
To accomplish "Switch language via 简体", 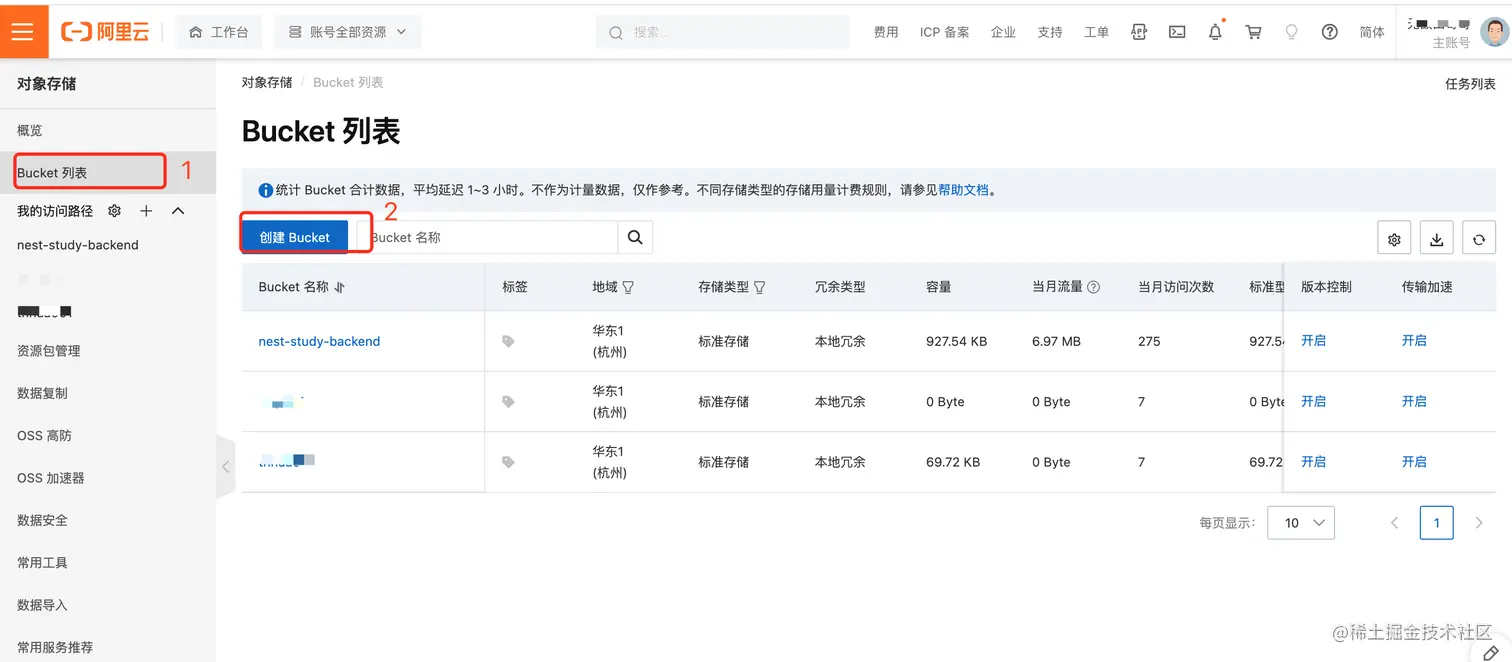I will pyautogui.click(x=1372, y=32).
